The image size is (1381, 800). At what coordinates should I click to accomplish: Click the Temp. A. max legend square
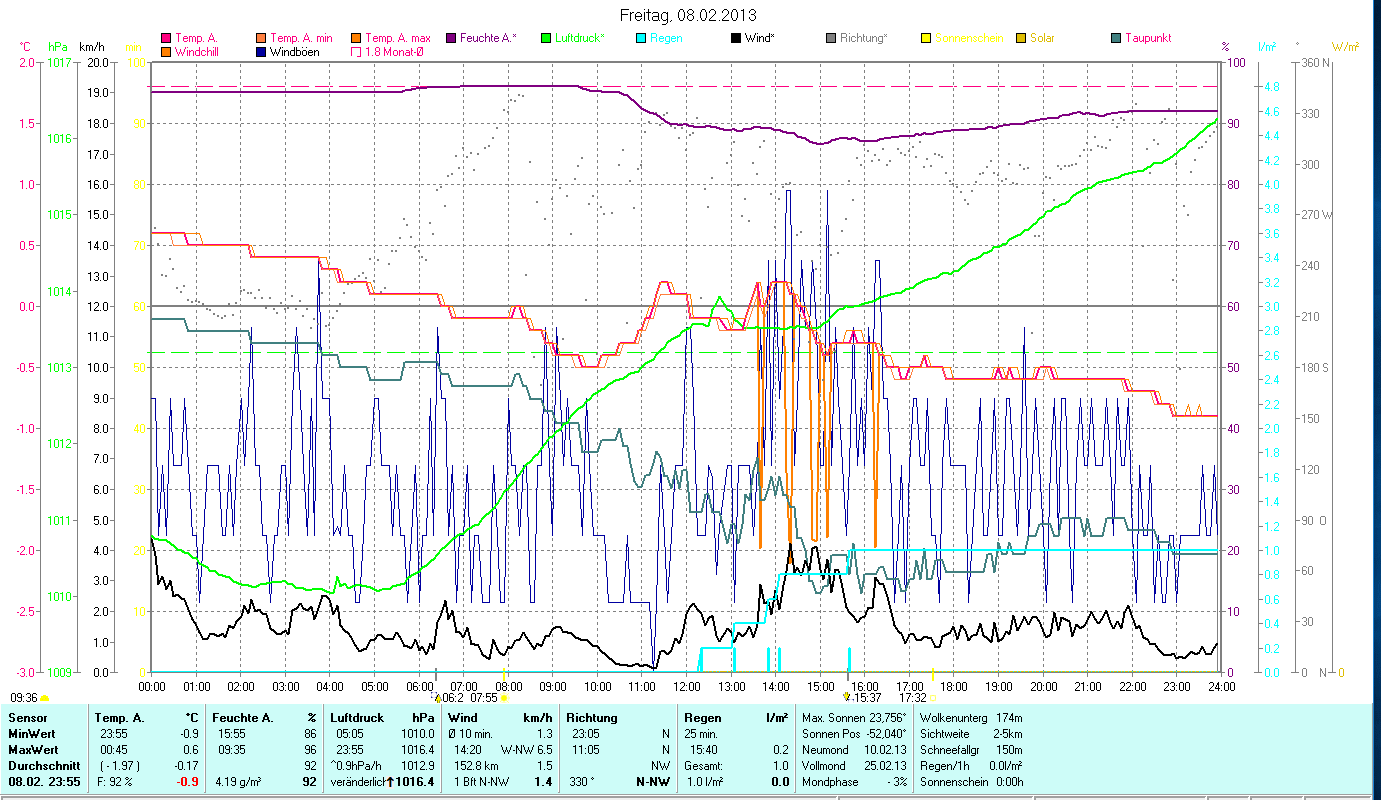357,39
